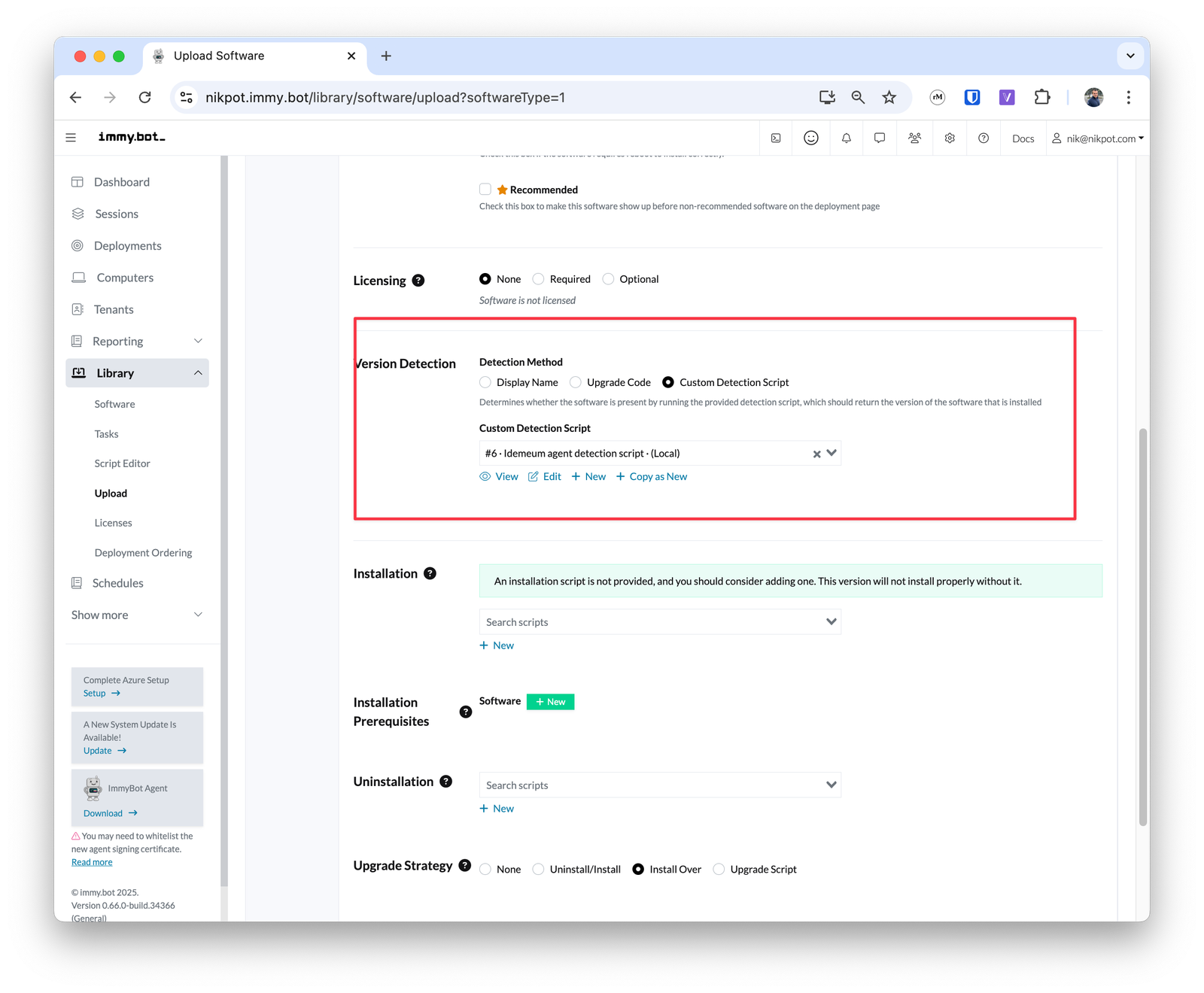The width and height of the screenshot is (1204, 993).
Task: Open nik@nikpot.com account dropdown
Action: click(1098, 138)
